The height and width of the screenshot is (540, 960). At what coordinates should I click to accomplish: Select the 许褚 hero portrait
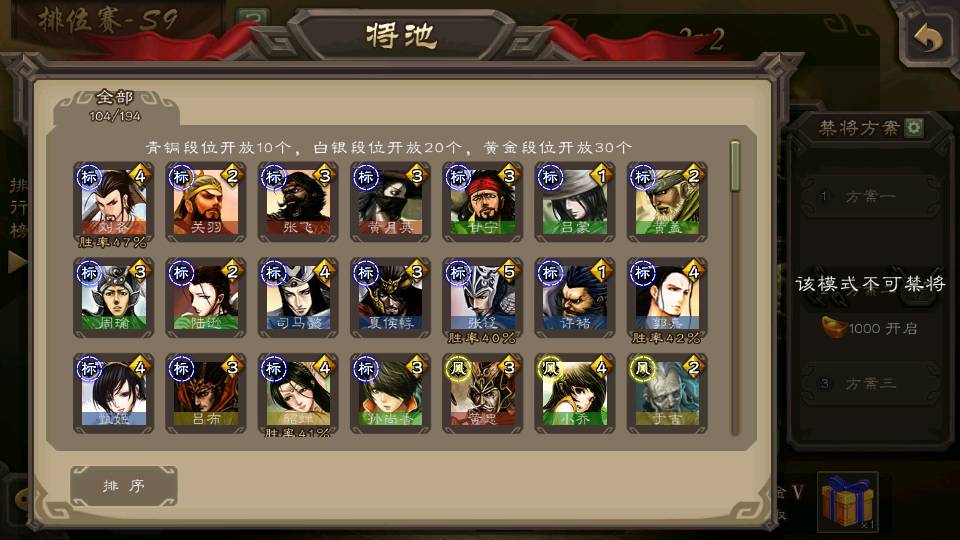click(x=574, y=298)
